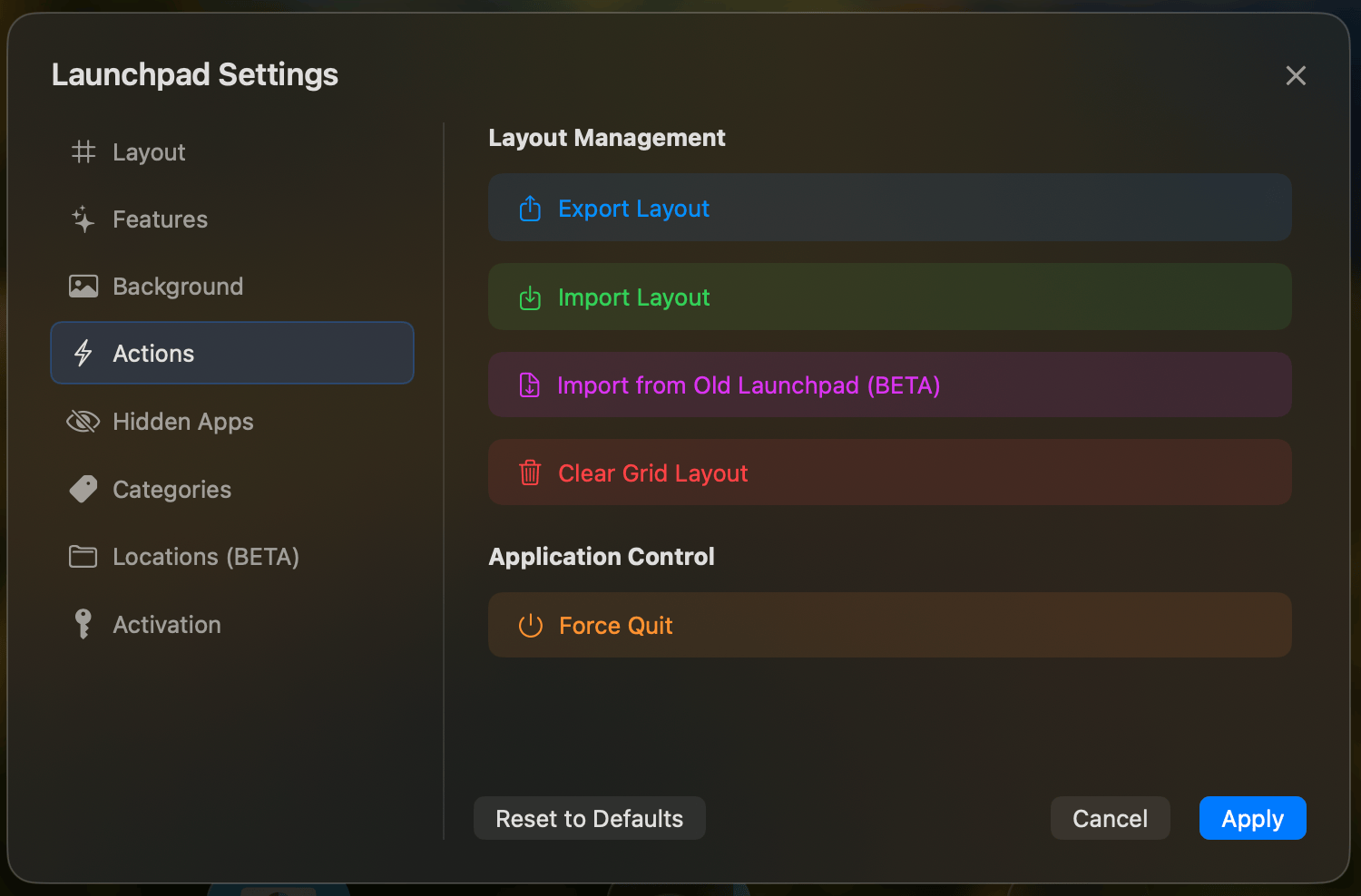
Task: Trigger Import from Old Launchpad (BETA)
Action: (889, 385)
